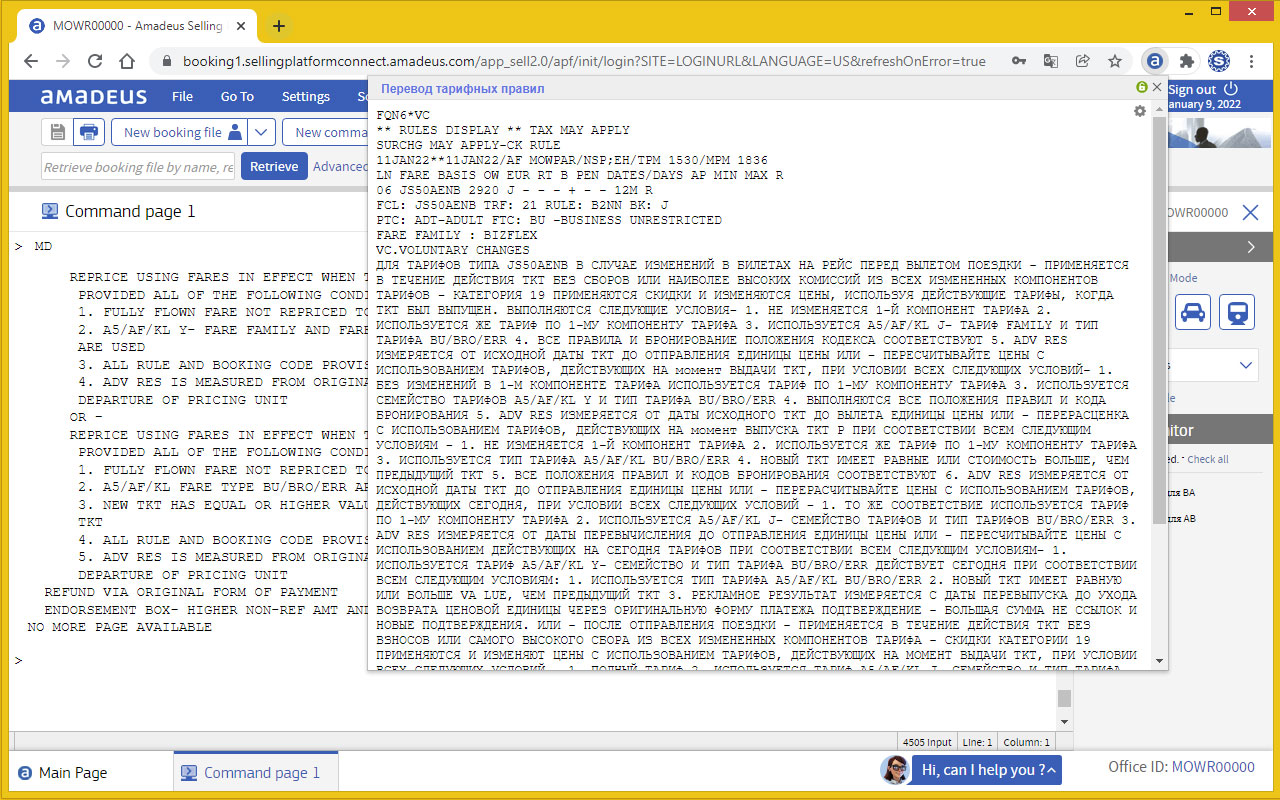The width and height of the screenshot is (1280, 800).
Task: Click the print icon in the toolbar
Action: 89,132
